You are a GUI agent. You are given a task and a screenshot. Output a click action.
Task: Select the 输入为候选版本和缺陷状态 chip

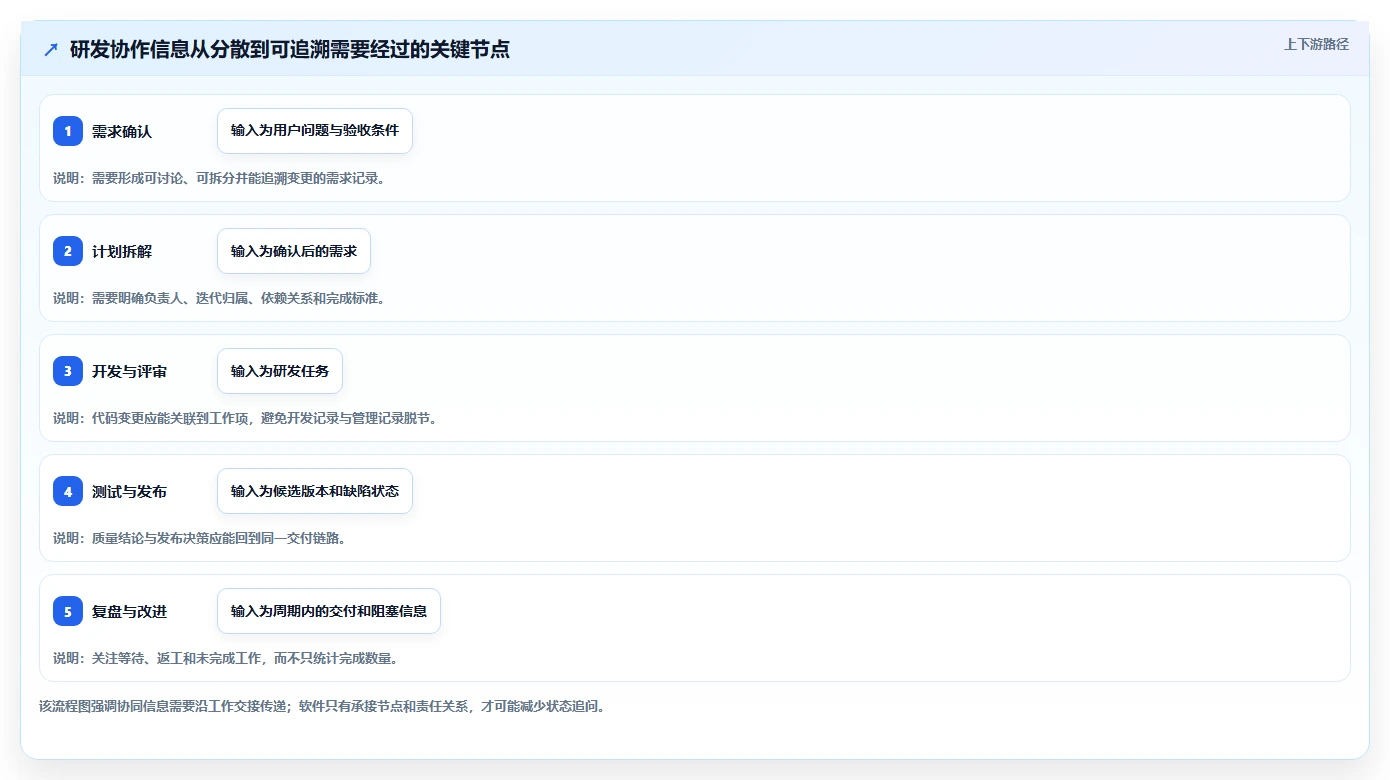(315, 491)
